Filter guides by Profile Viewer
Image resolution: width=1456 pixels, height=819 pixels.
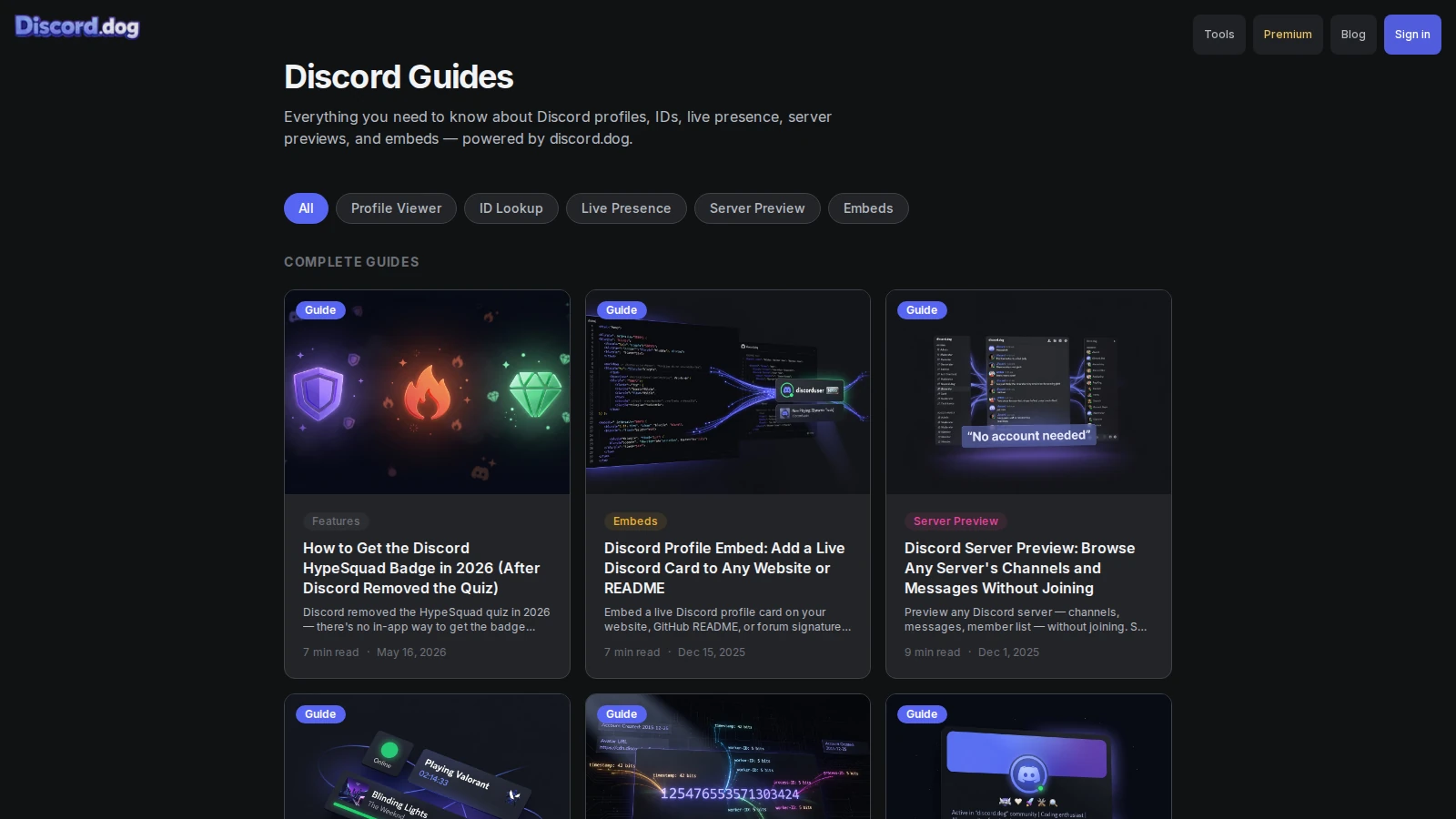point(396,208)
